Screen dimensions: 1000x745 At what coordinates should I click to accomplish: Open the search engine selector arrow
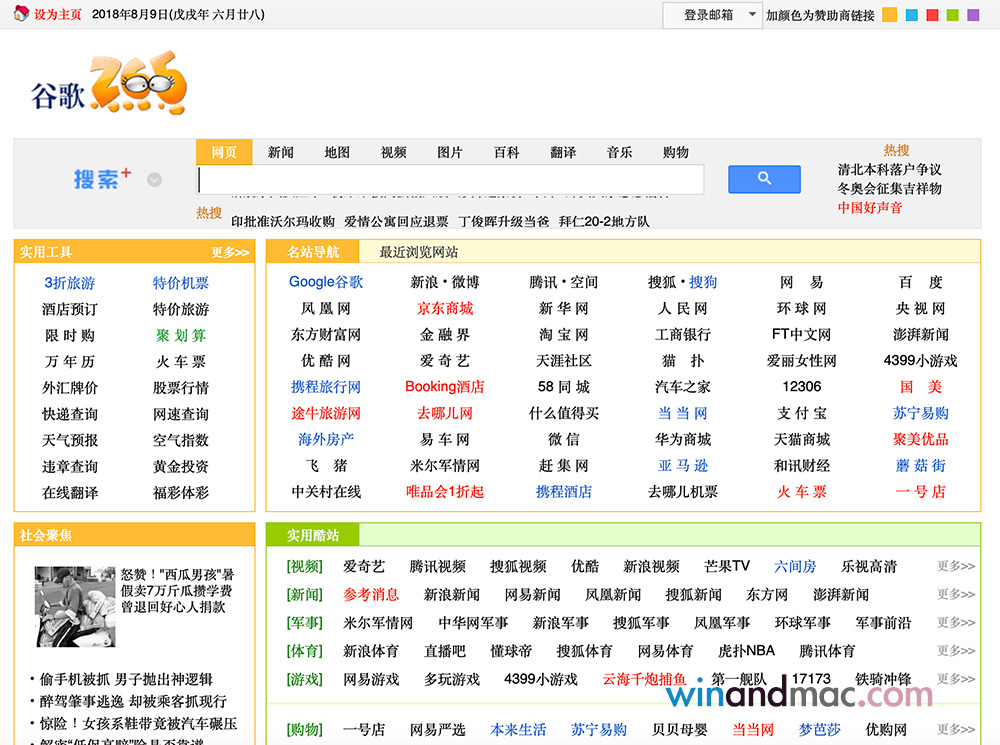(x=154, y=180)
